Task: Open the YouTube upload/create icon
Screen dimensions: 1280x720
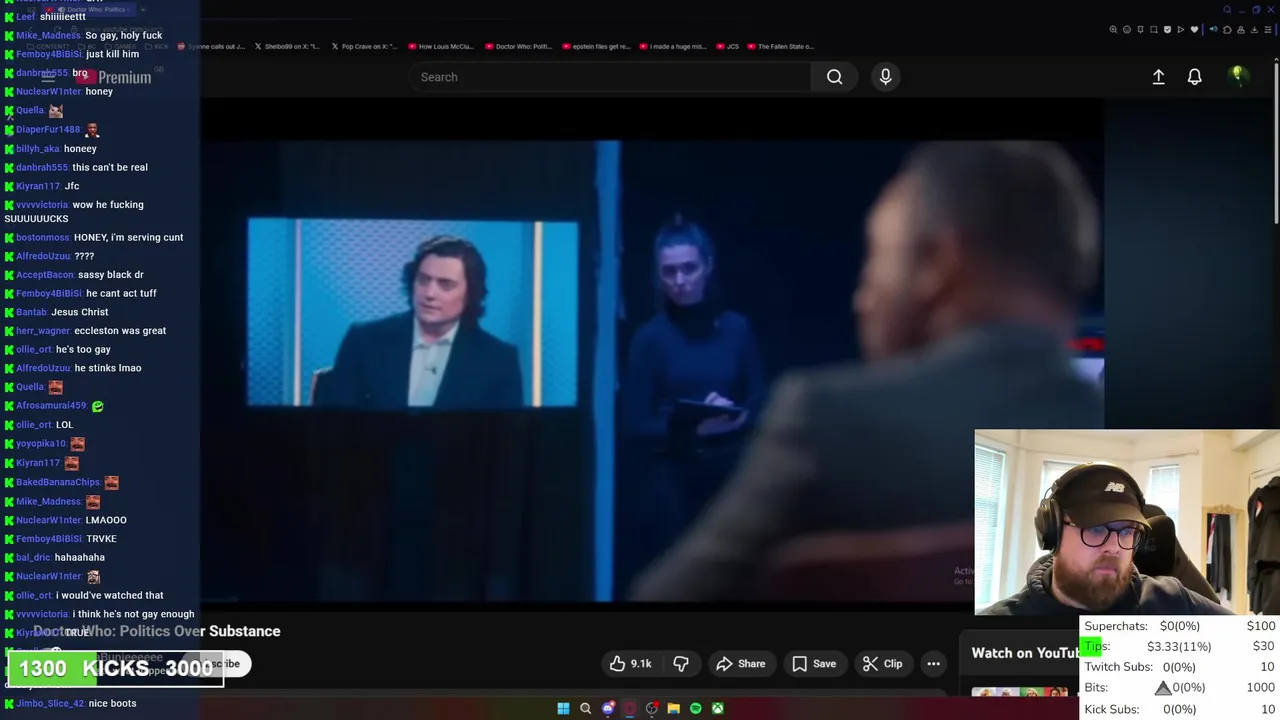Action: pyautogui.click(x=1158, y=77)
